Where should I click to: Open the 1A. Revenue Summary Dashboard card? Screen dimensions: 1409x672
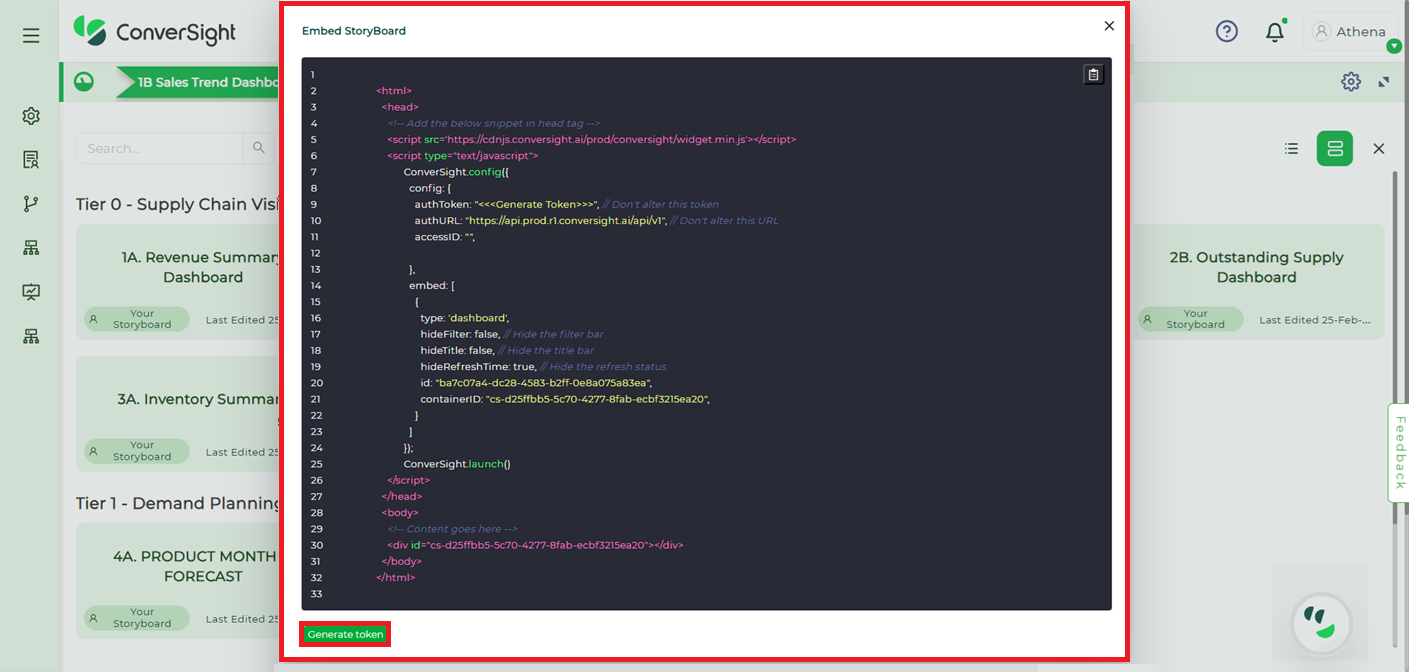[x=178, y=281]
